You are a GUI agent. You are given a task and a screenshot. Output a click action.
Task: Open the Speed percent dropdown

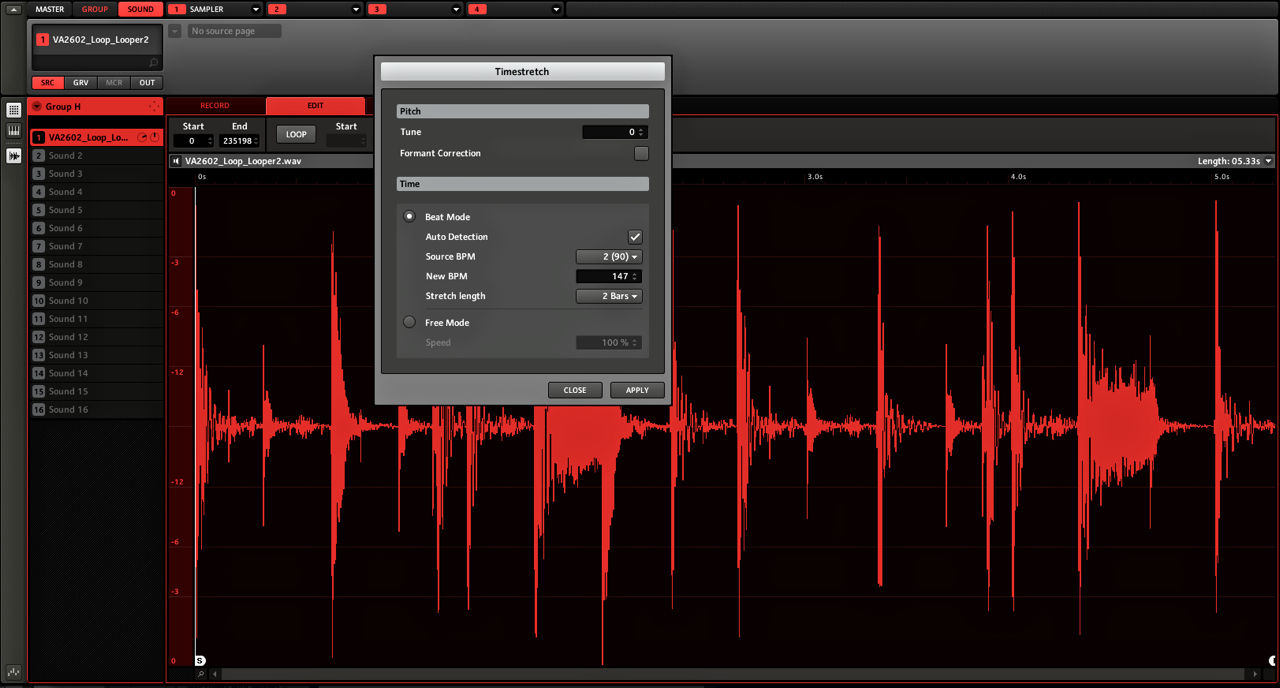tap(609, 342)
